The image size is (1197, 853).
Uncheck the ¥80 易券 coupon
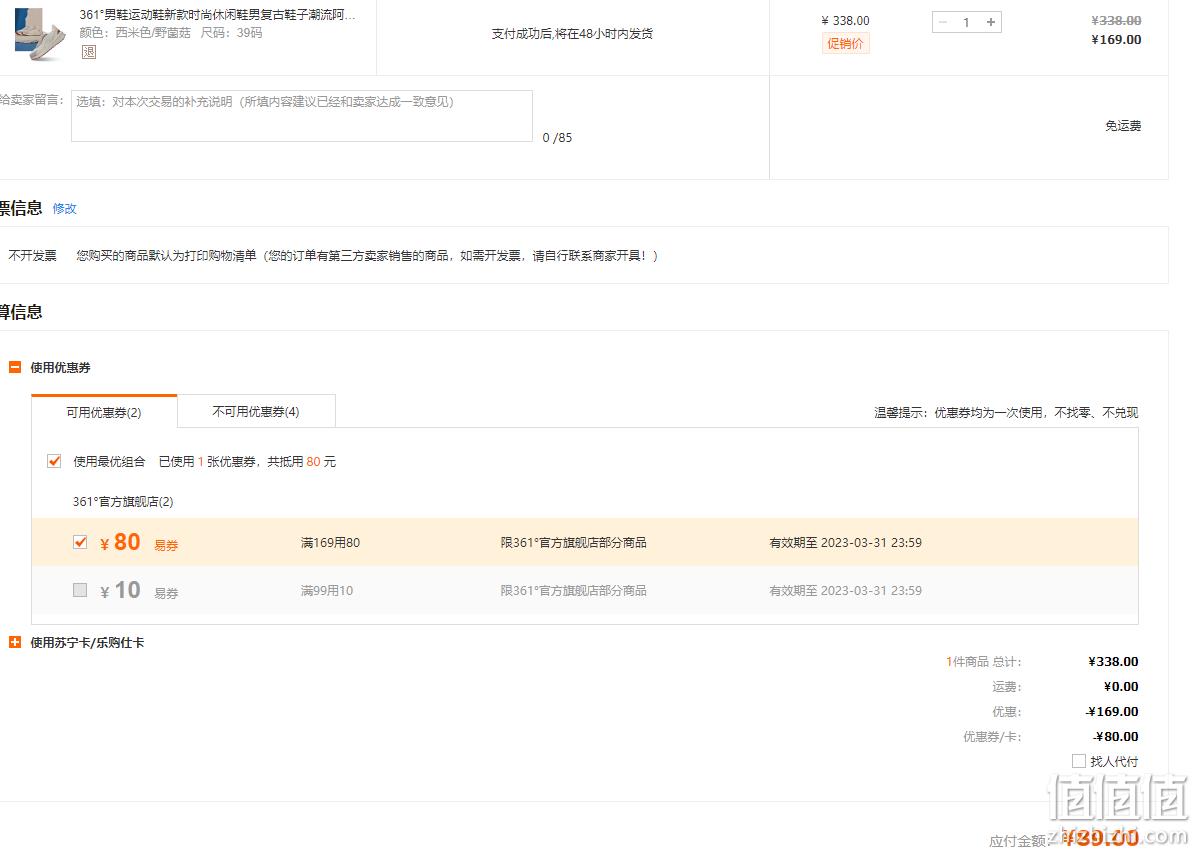79,542
